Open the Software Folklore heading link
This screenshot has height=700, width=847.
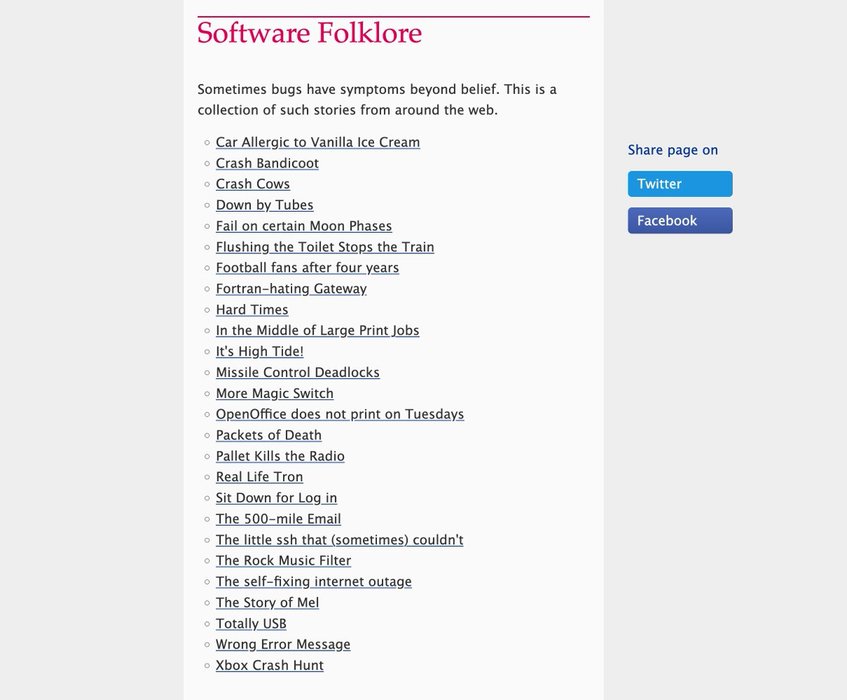[309, 33]
